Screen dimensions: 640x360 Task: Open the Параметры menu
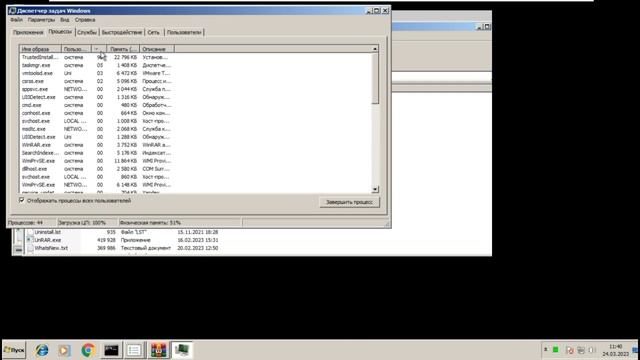41,20
